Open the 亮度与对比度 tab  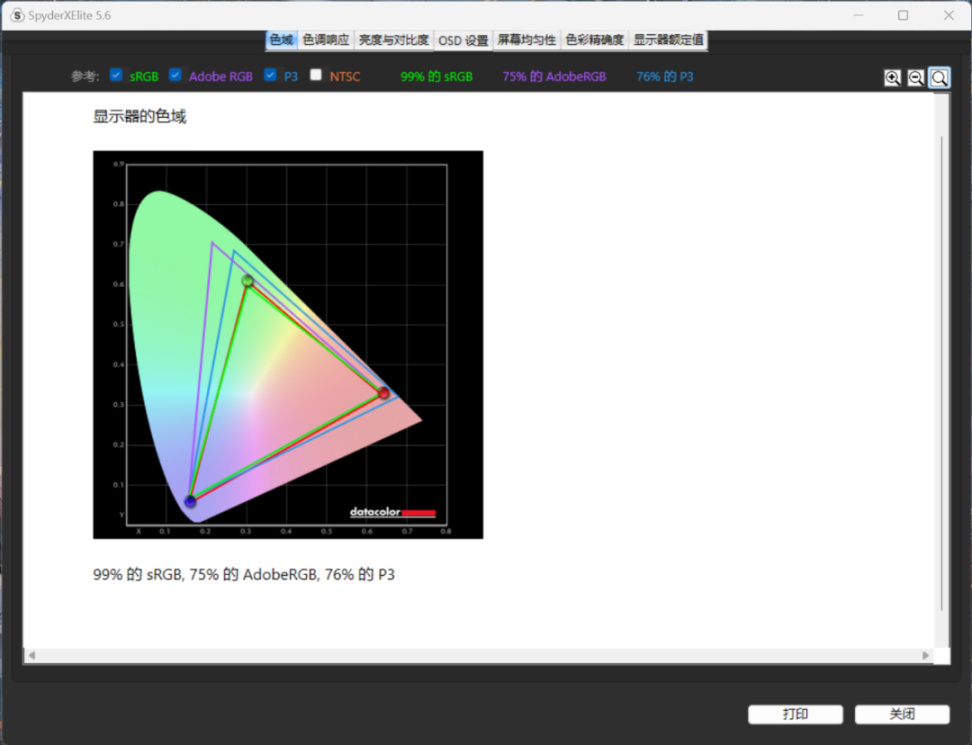pyautogui.click(x=394, y=40)
